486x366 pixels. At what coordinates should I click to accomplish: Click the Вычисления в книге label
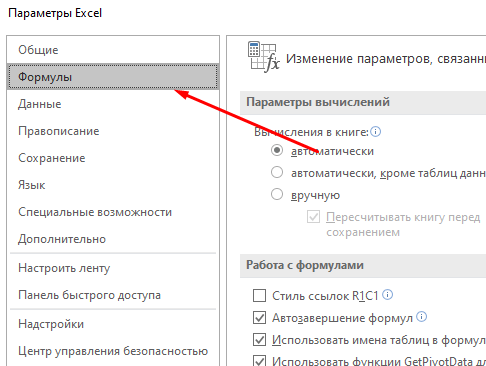[311, 132]
